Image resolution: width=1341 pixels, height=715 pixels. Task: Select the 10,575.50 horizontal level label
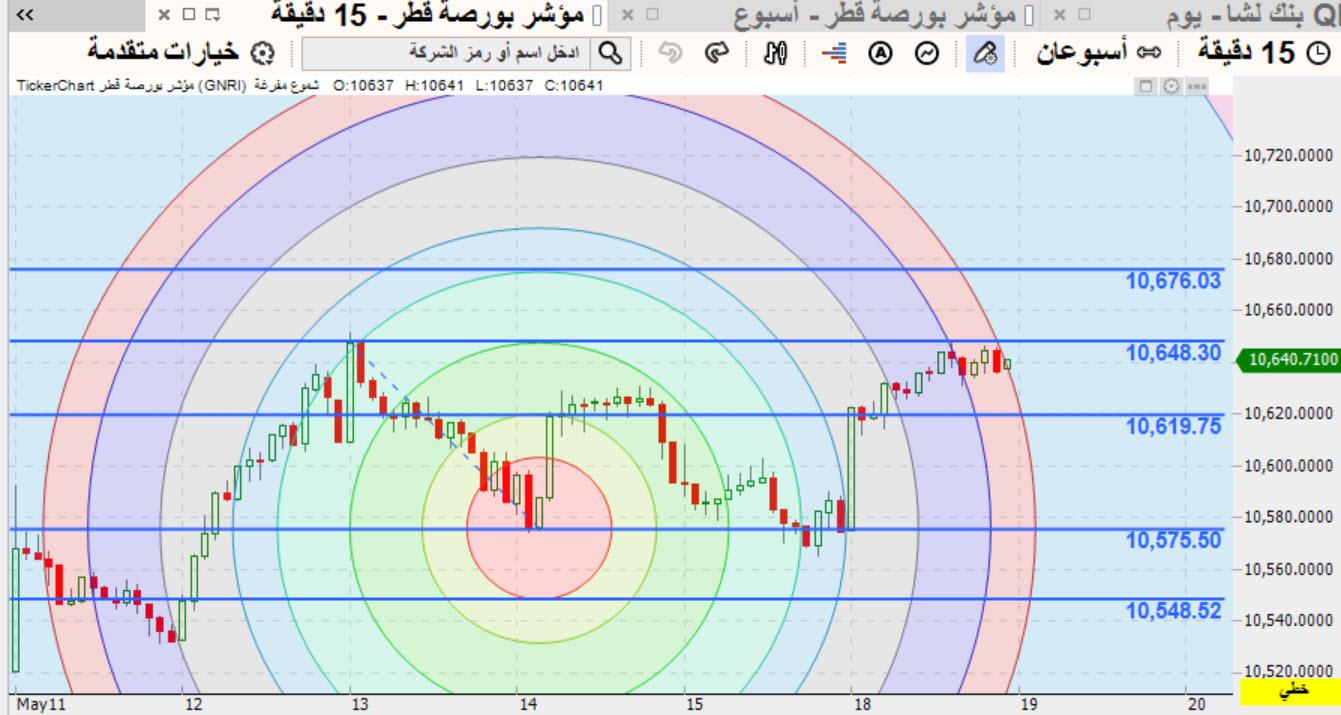[1173, 541]
